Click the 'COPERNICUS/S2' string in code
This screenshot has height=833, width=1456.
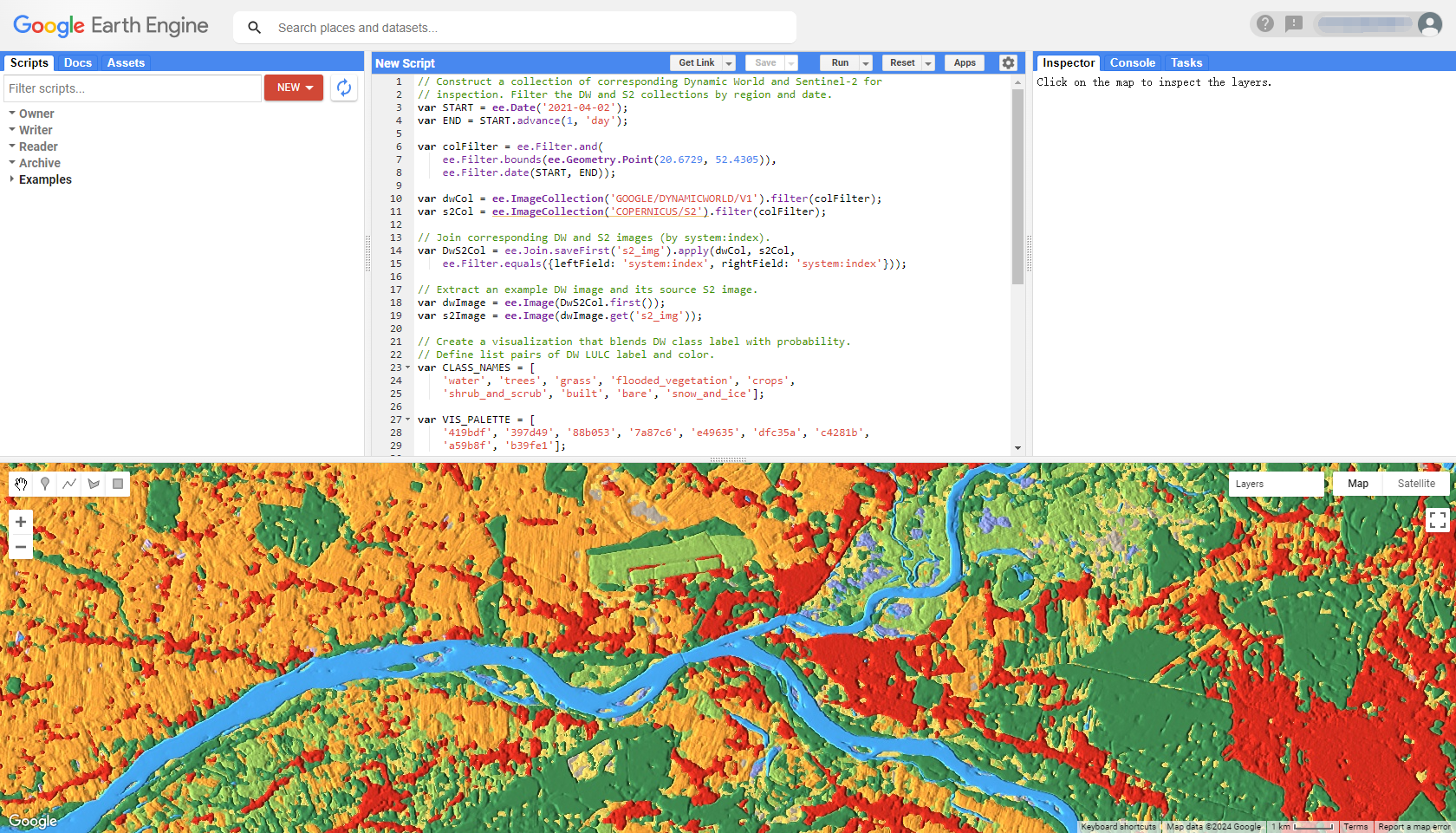click(656, 212)
